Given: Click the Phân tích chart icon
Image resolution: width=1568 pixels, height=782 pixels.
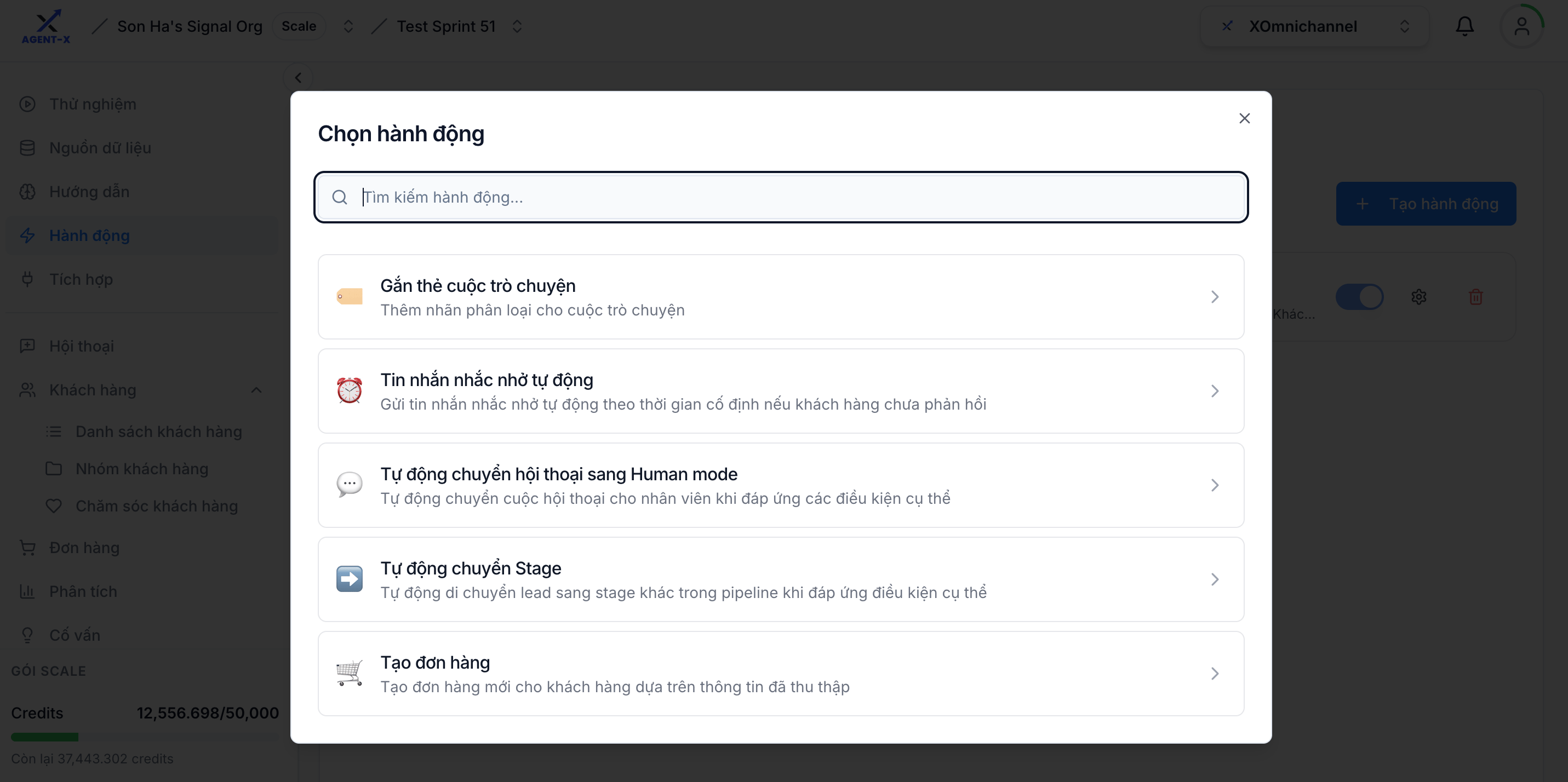Looking at the screenshot, I should 27,591.
